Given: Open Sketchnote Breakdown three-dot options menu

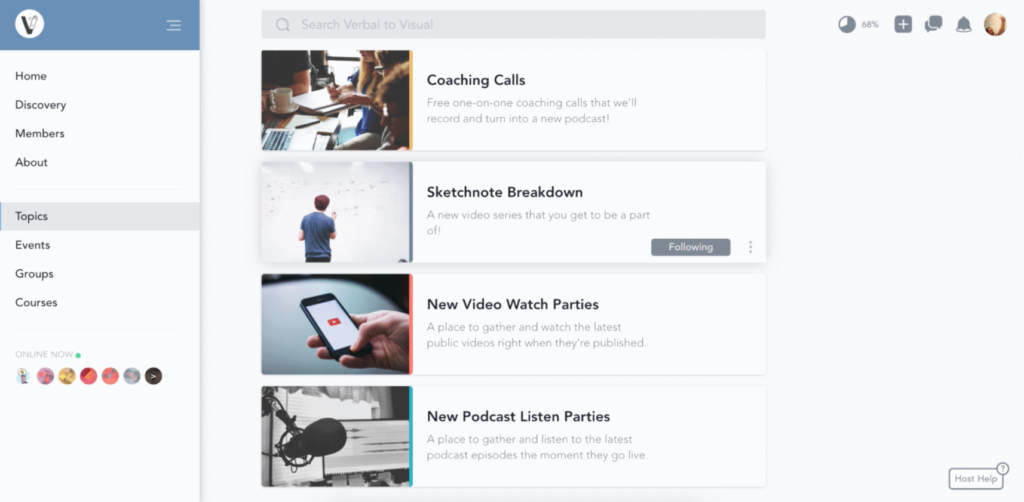Looking at the screenshot, I should [750, 247].
